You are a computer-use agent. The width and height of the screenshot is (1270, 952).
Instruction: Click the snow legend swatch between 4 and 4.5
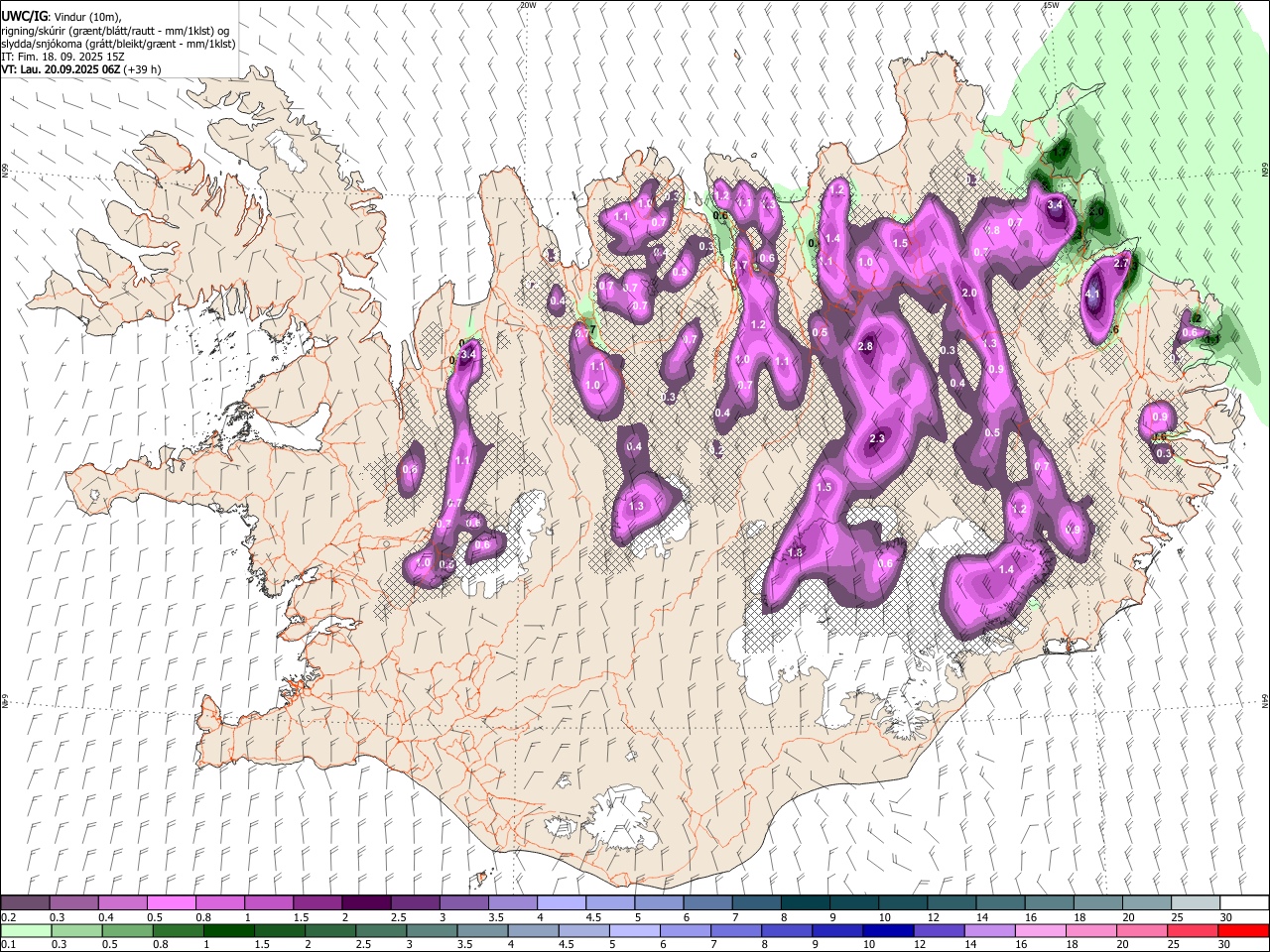click(x=561, y=902)
